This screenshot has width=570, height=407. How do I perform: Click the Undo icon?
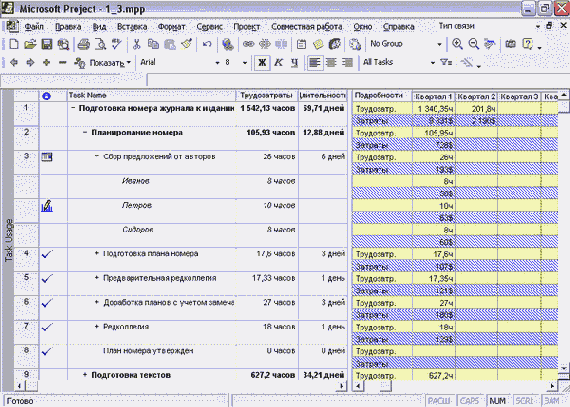[x=206, y=44]
